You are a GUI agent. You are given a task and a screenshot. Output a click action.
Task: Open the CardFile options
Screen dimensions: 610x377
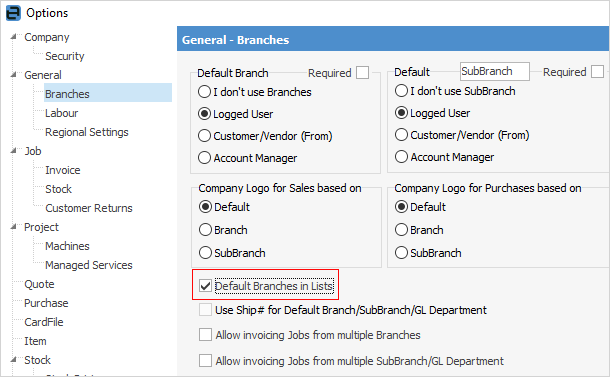pyautogui.click(x=44, y=322)
